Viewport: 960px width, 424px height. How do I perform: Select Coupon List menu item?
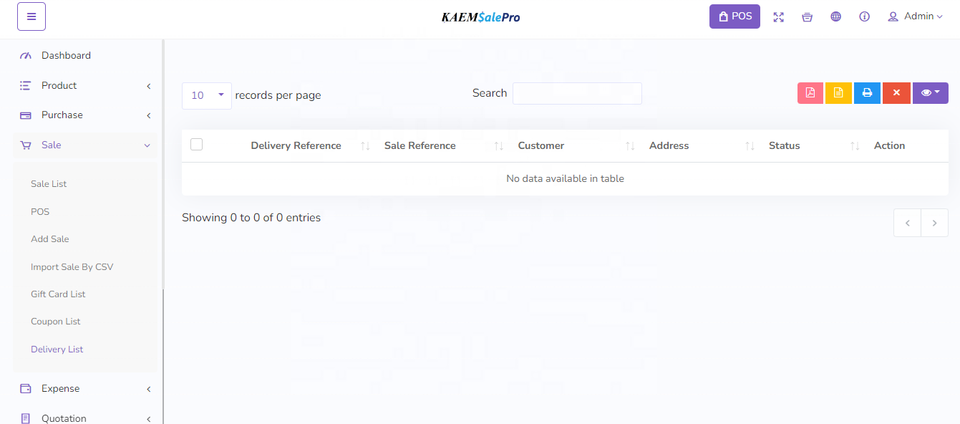coord(56,322)
